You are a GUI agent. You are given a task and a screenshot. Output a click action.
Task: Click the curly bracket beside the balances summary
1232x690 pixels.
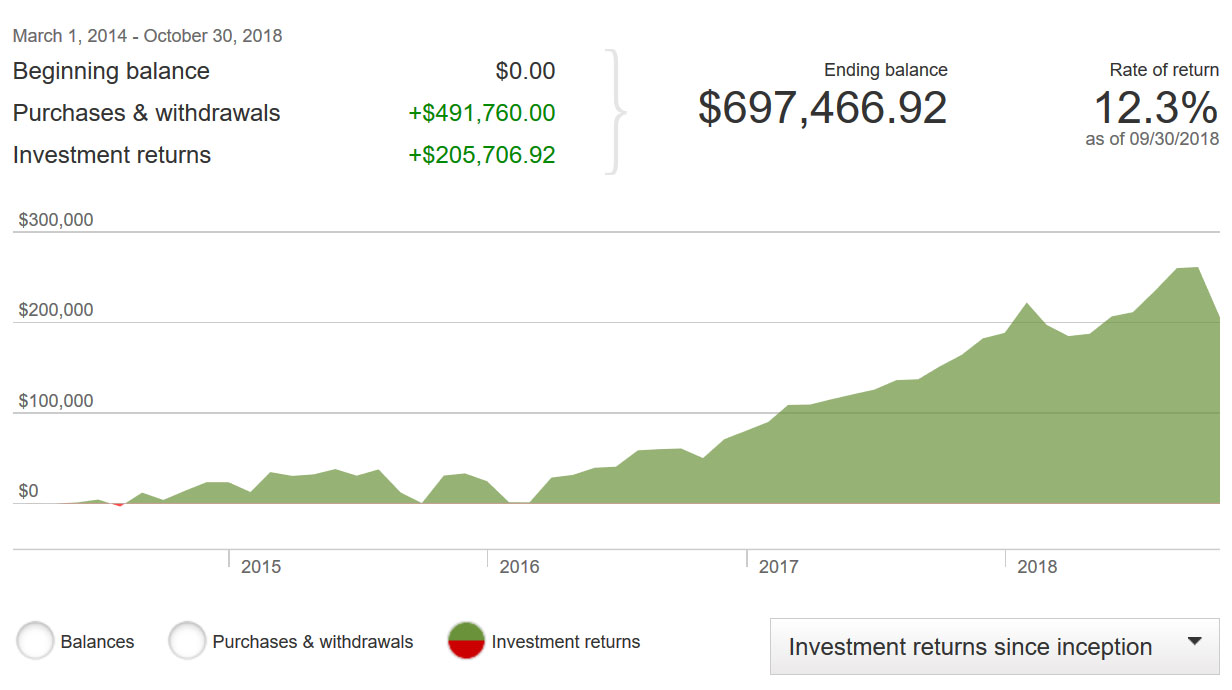[617, 113]
